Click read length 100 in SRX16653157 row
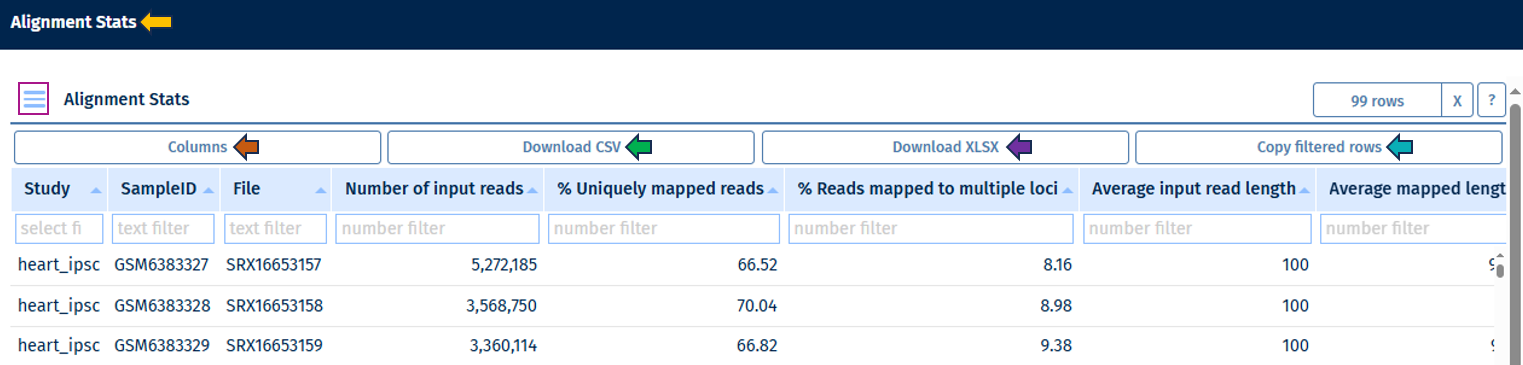1523x365 pixels. coord(1296,265)
